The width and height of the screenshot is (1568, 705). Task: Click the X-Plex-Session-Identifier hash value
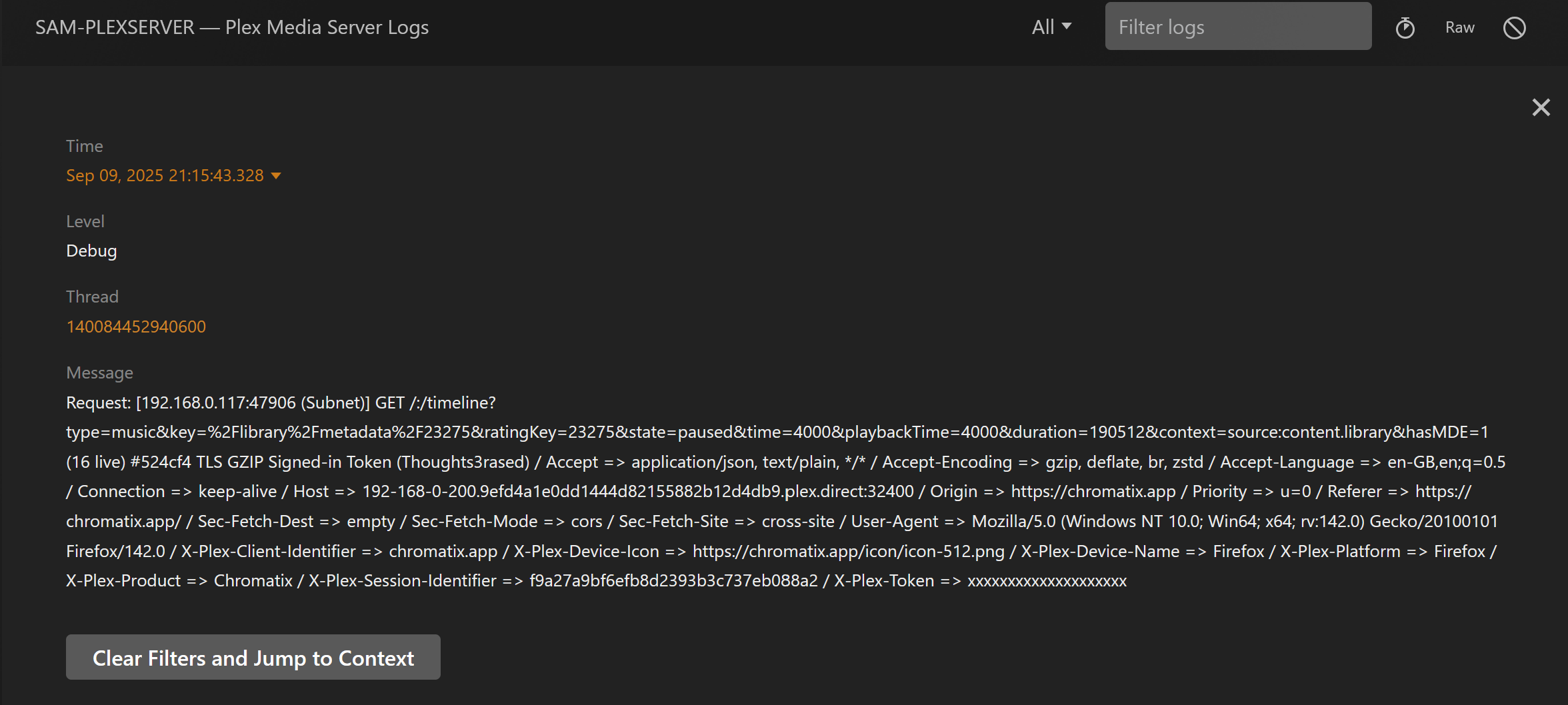tap(673, 581)
